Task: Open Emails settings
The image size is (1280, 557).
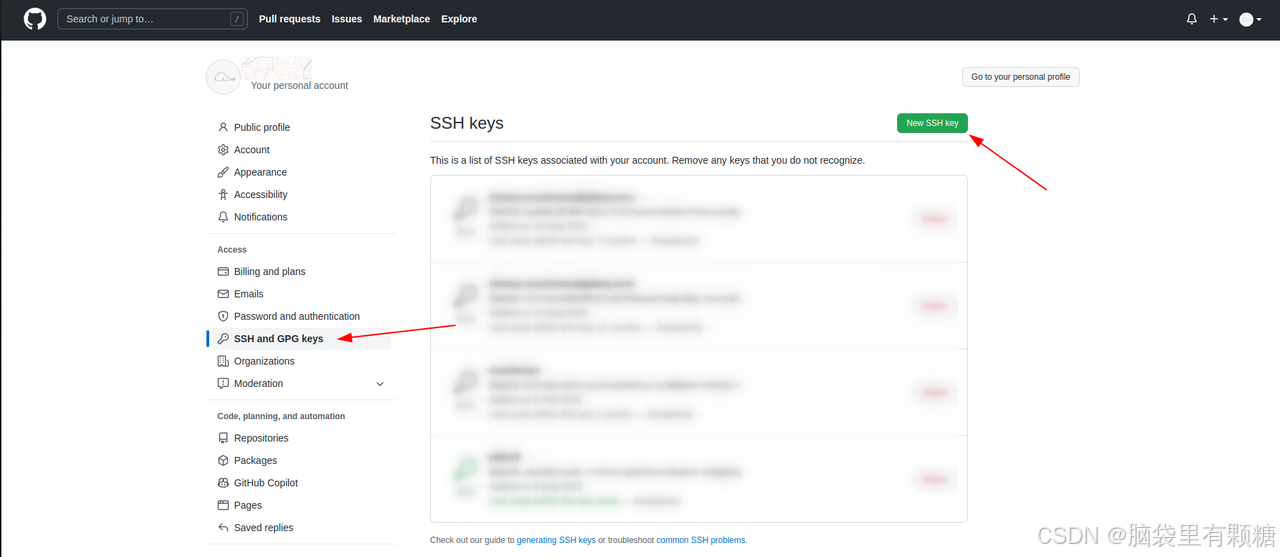Action: click(249, 294)
